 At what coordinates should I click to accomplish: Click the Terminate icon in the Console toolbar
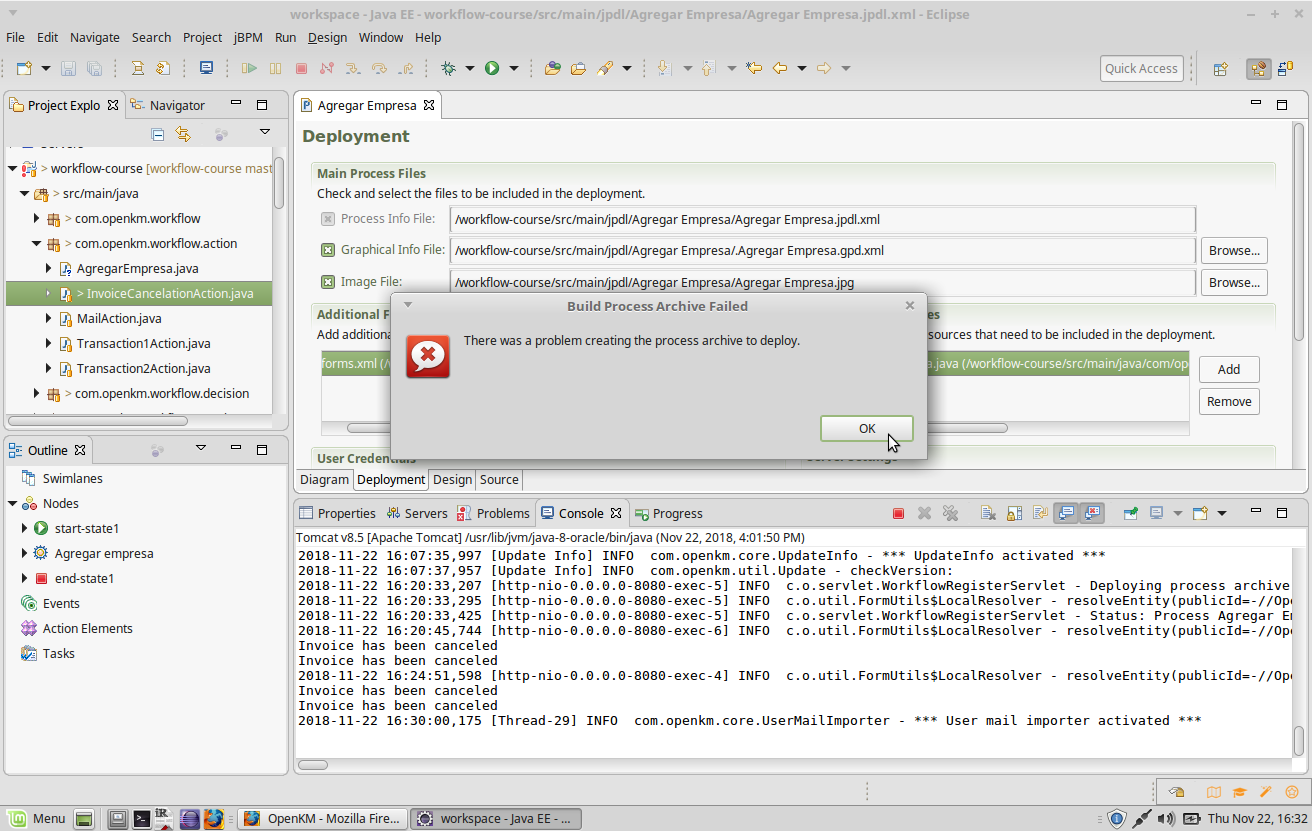[898, 512]
